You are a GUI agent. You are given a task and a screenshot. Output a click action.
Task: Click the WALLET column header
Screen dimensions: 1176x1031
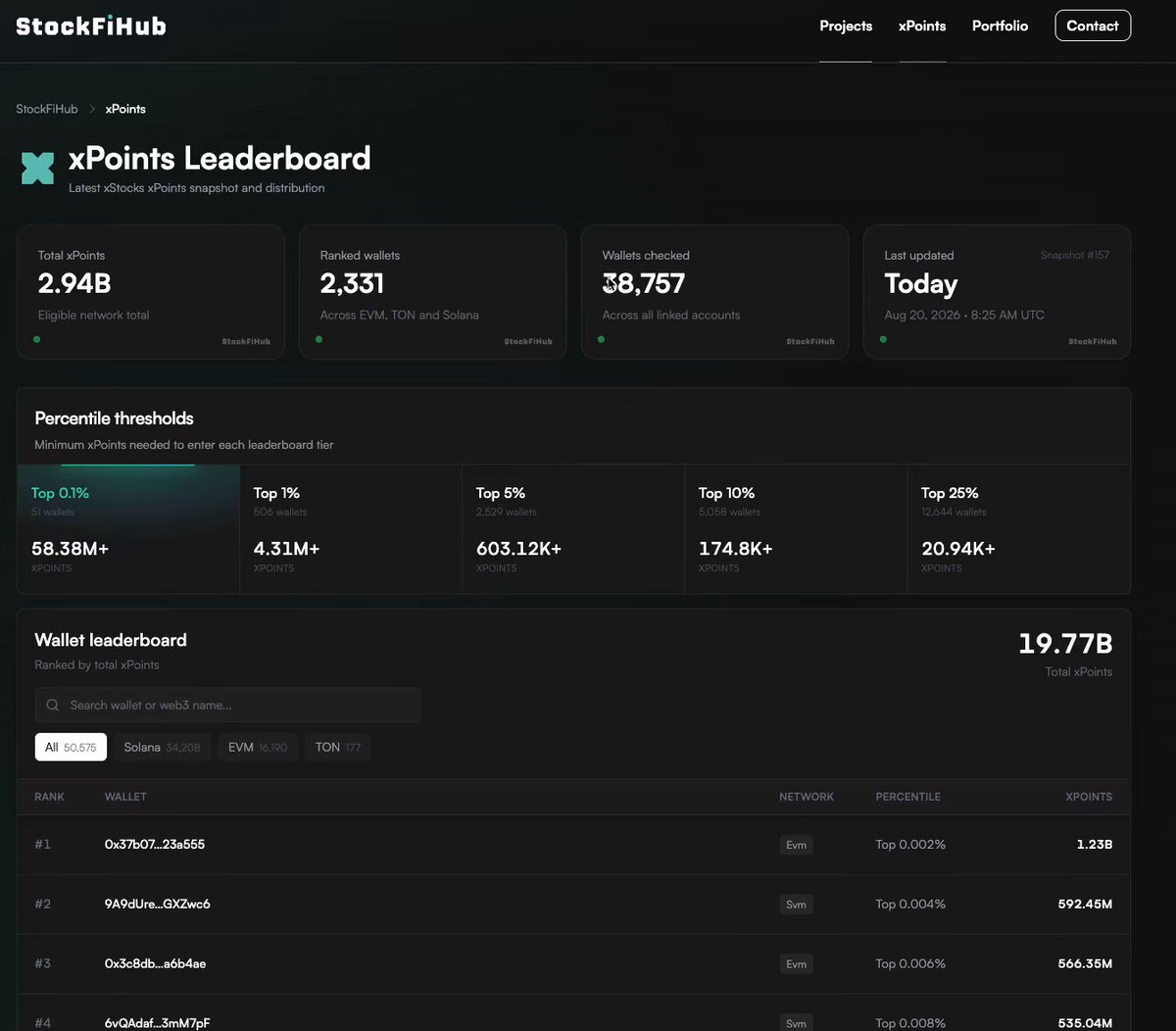pyautogui.click(x=125, y=797)
